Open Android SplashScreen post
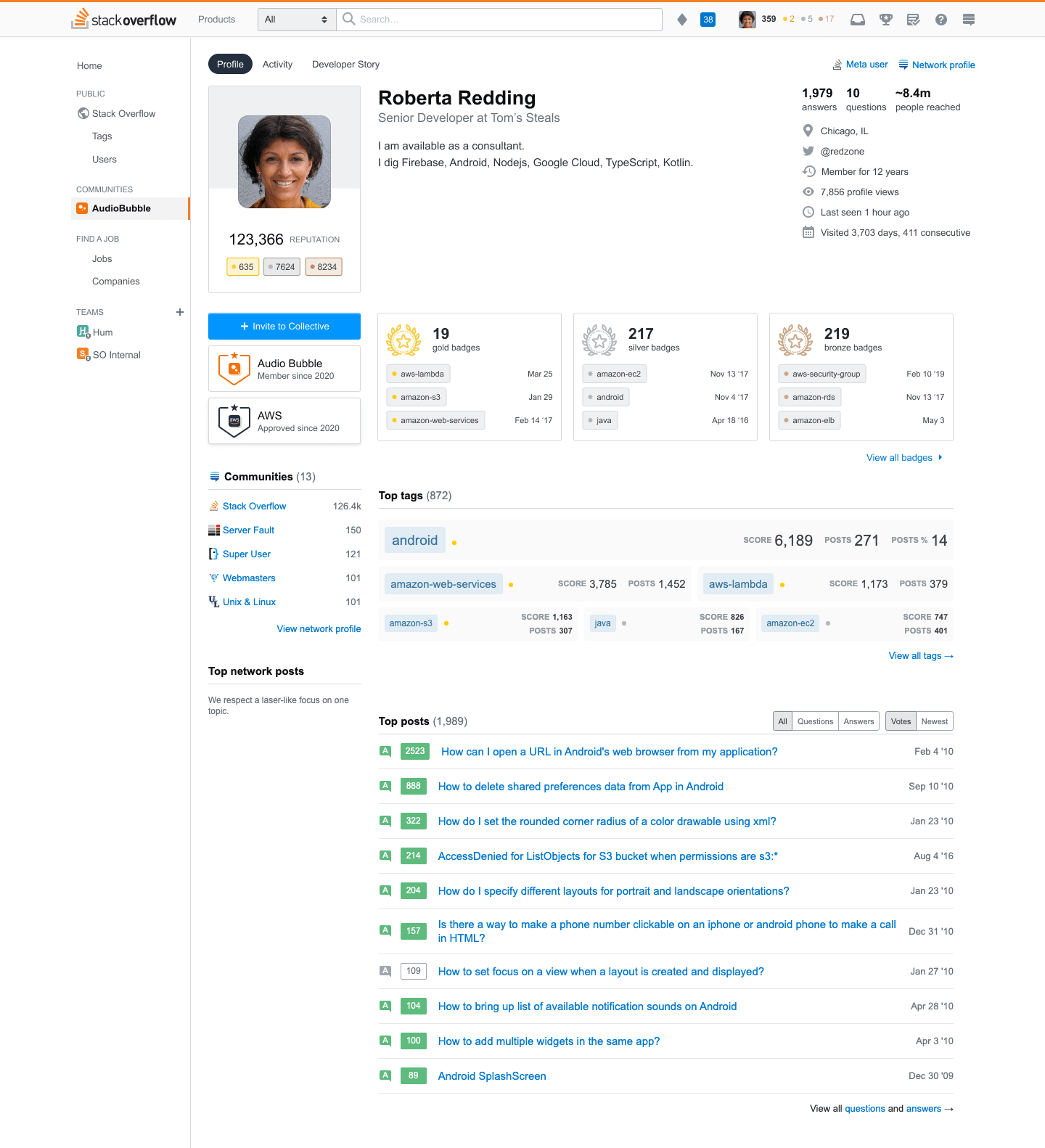1045x1148 pixels. click(x=492, y=1076)
